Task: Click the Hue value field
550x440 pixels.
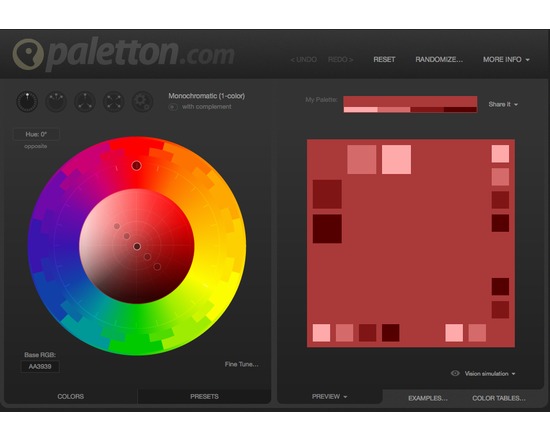Action: pos(36,134)
